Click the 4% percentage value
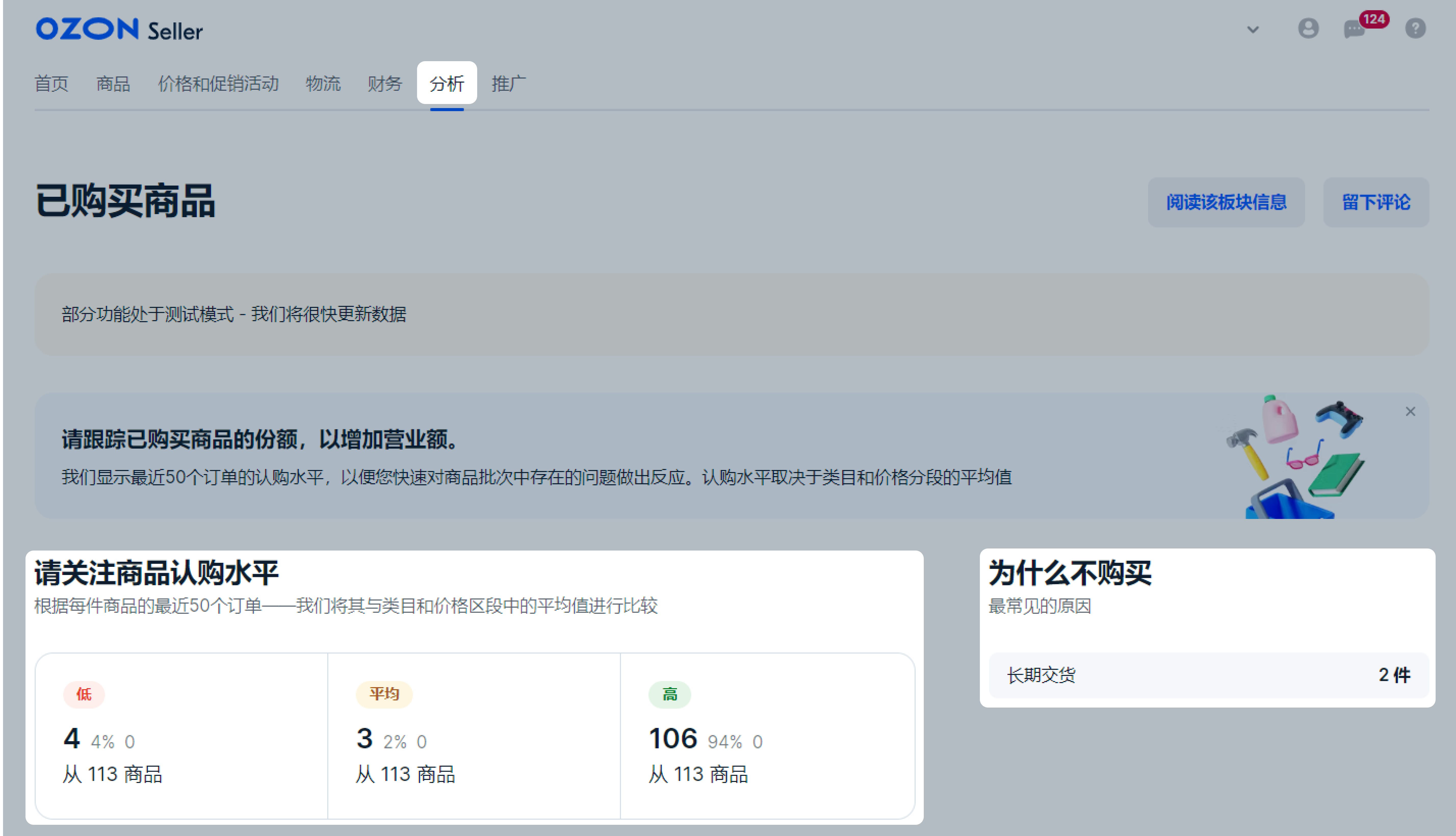1456x836 pixels. pos(103,742)
